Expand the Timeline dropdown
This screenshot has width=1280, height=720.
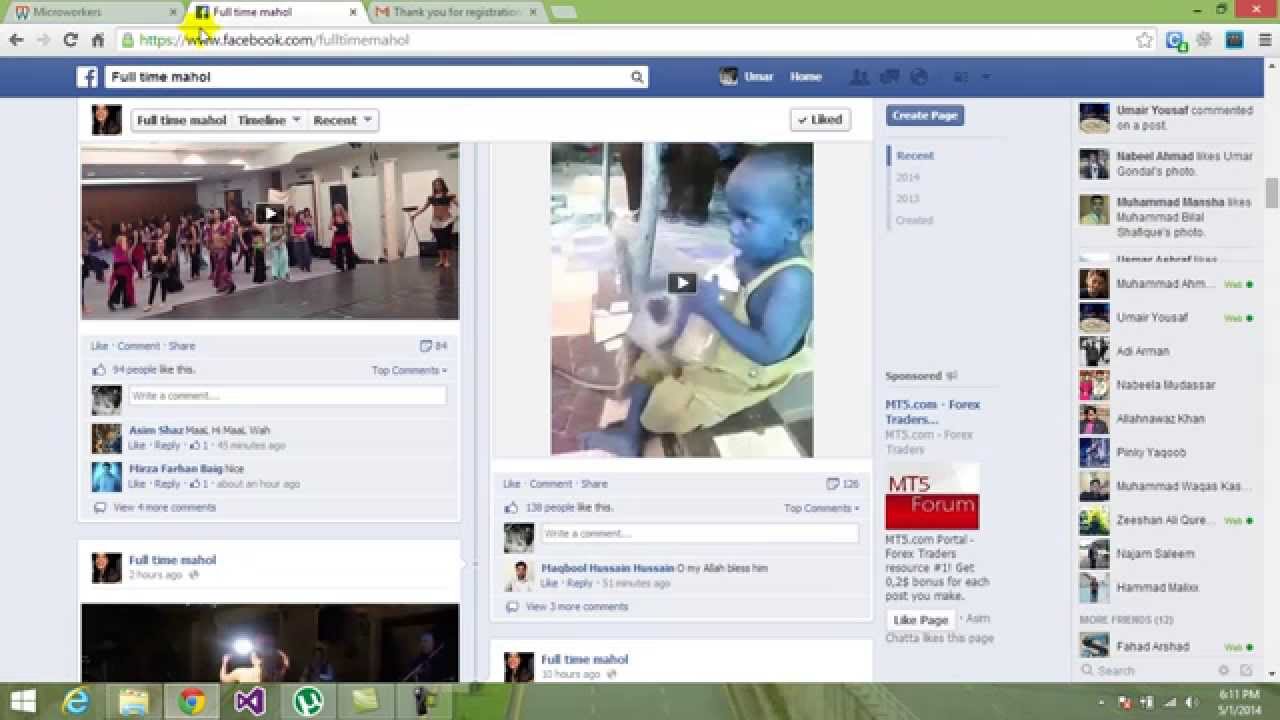pos(269,120)
